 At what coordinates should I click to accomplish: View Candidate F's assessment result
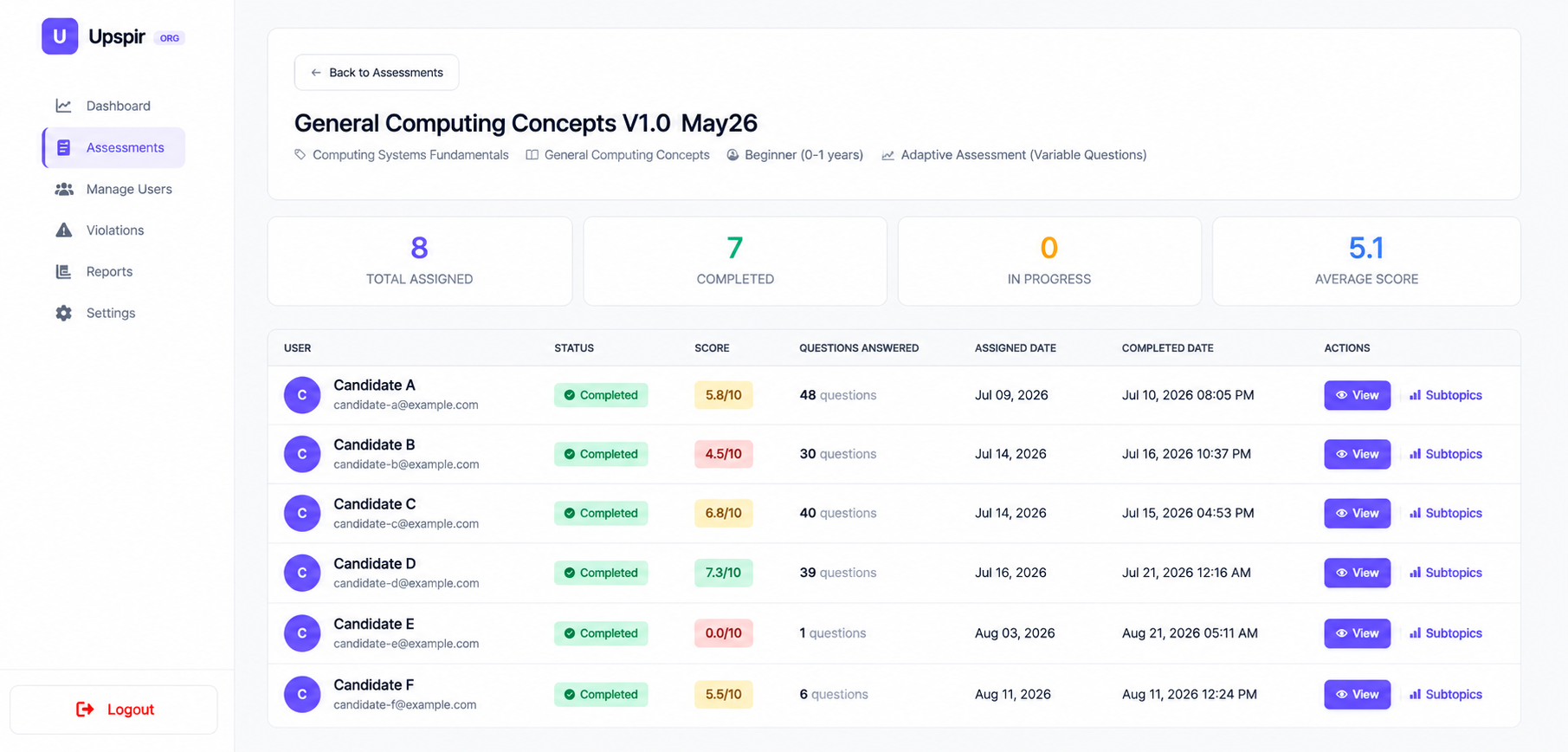(1357, 694)
